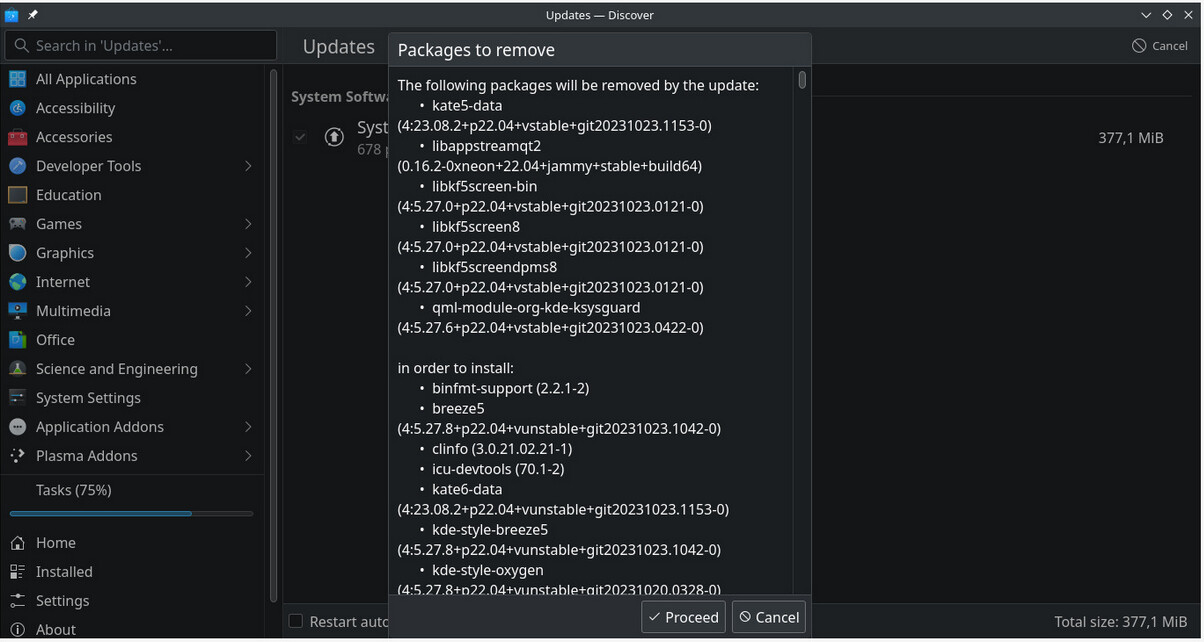The image size is (1204, 642).
Task: Open the Office category icon
Action: [17, 340]
